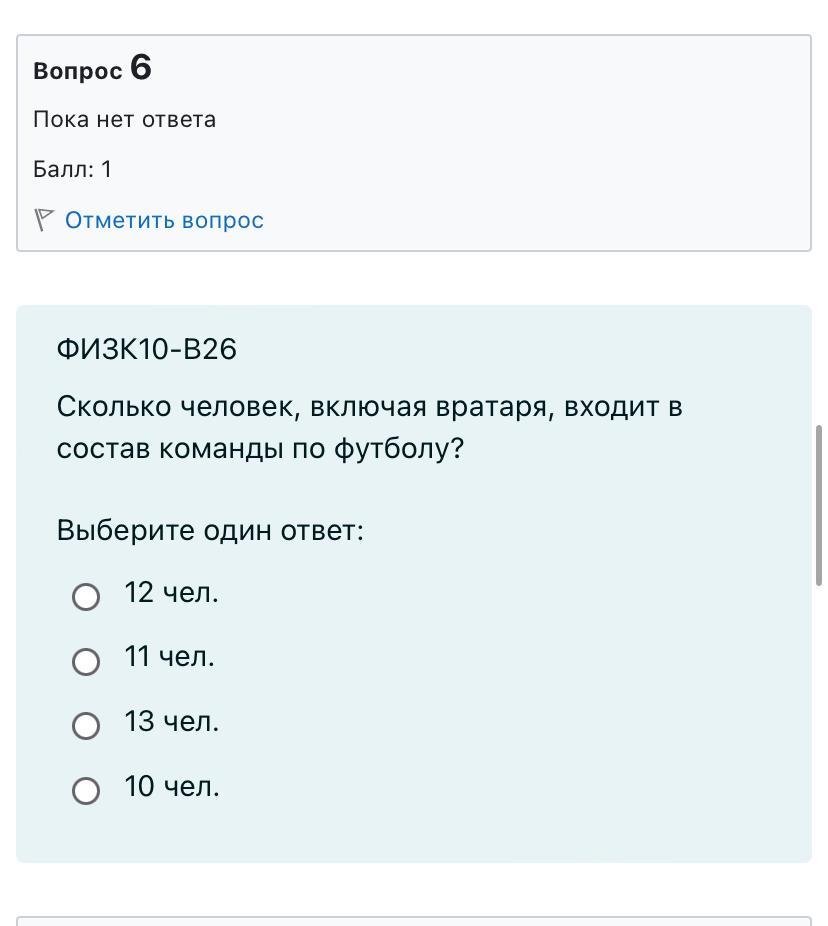Click the 'Выберите один ответ:' prompt
The width and height of the screenshot is (828, 926).
coord(210,530)
